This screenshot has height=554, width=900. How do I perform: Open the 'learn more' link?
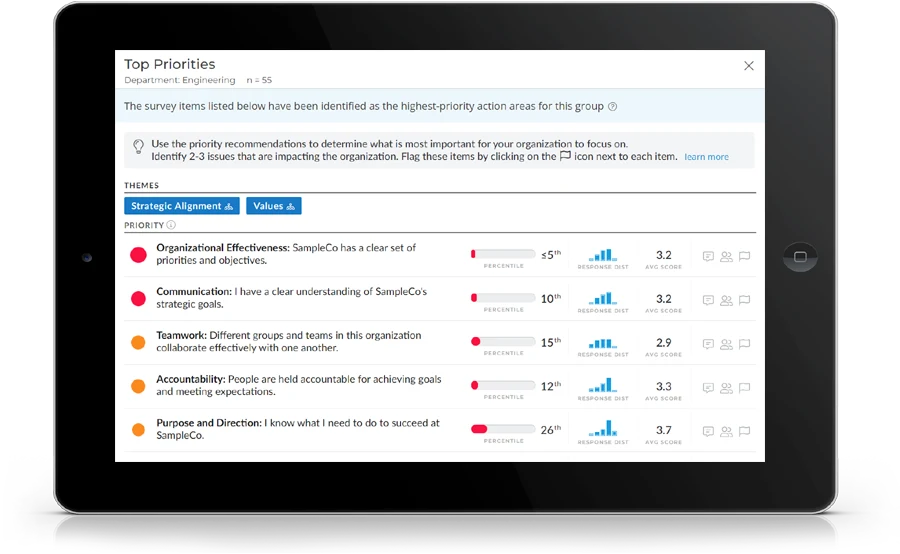[706, 157]
